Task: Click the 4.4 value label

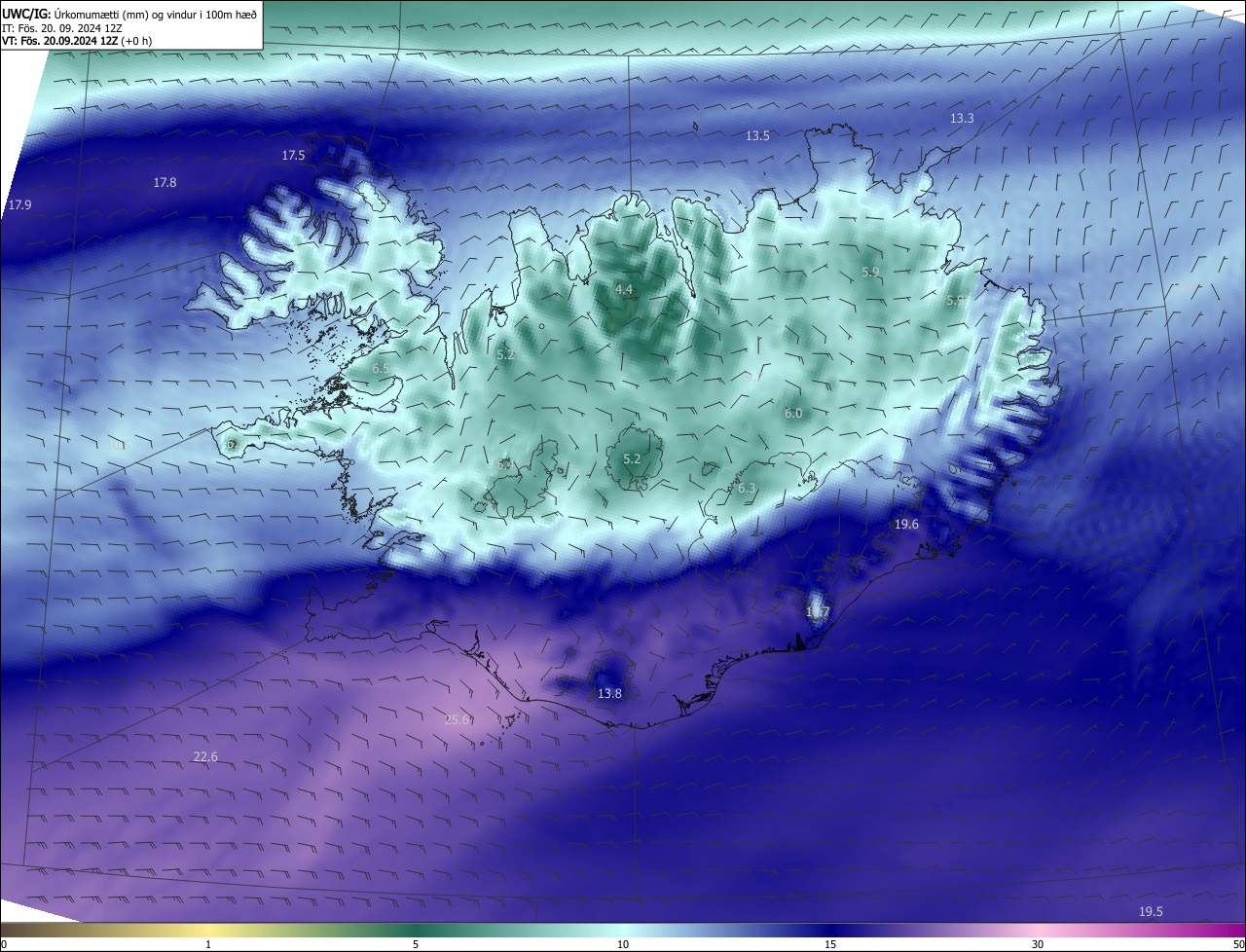Action: [624, 290]
